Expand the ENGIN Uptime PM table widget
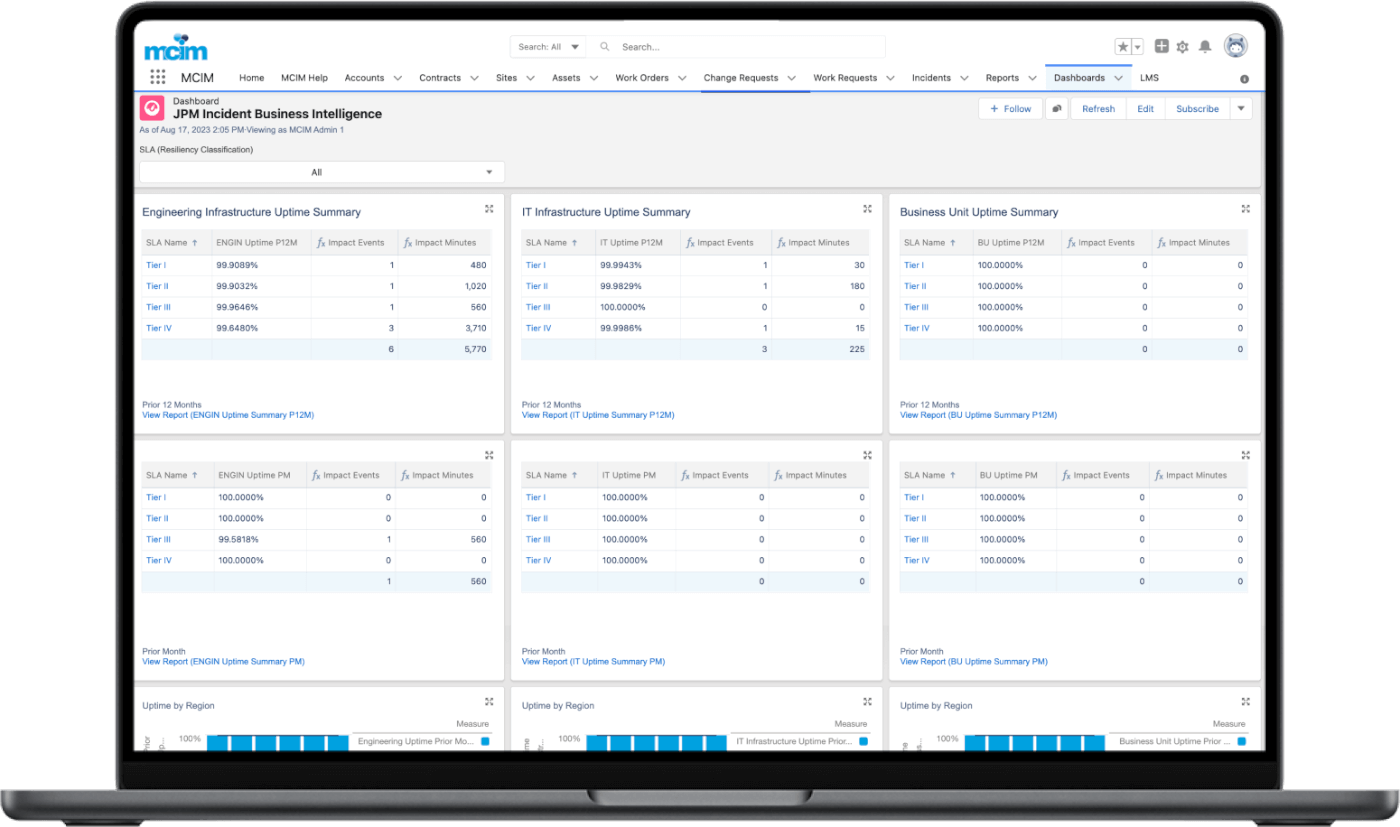Screen dimensions: 1400x827 pyautogui.click(x=489, y=455)
